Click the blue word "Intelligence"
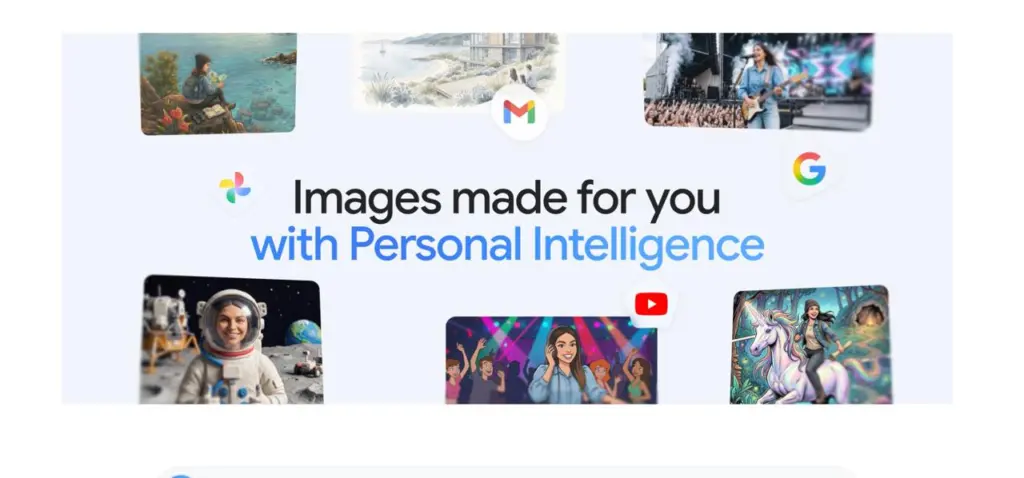The image size is (1024, 478). point(648,247)
